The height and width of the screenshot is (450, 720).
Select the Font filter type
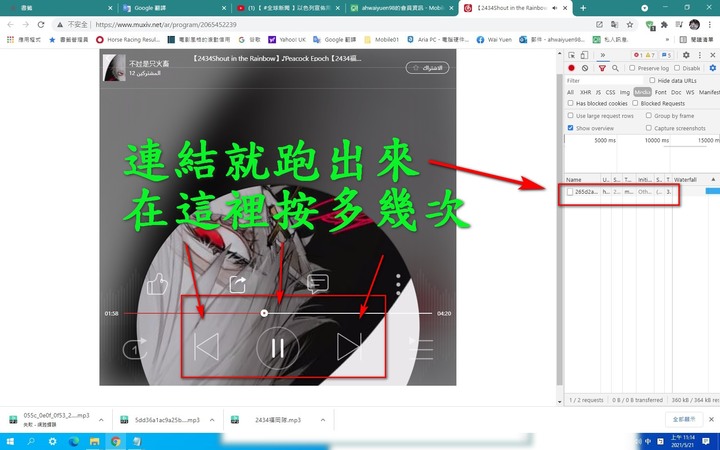660,92
